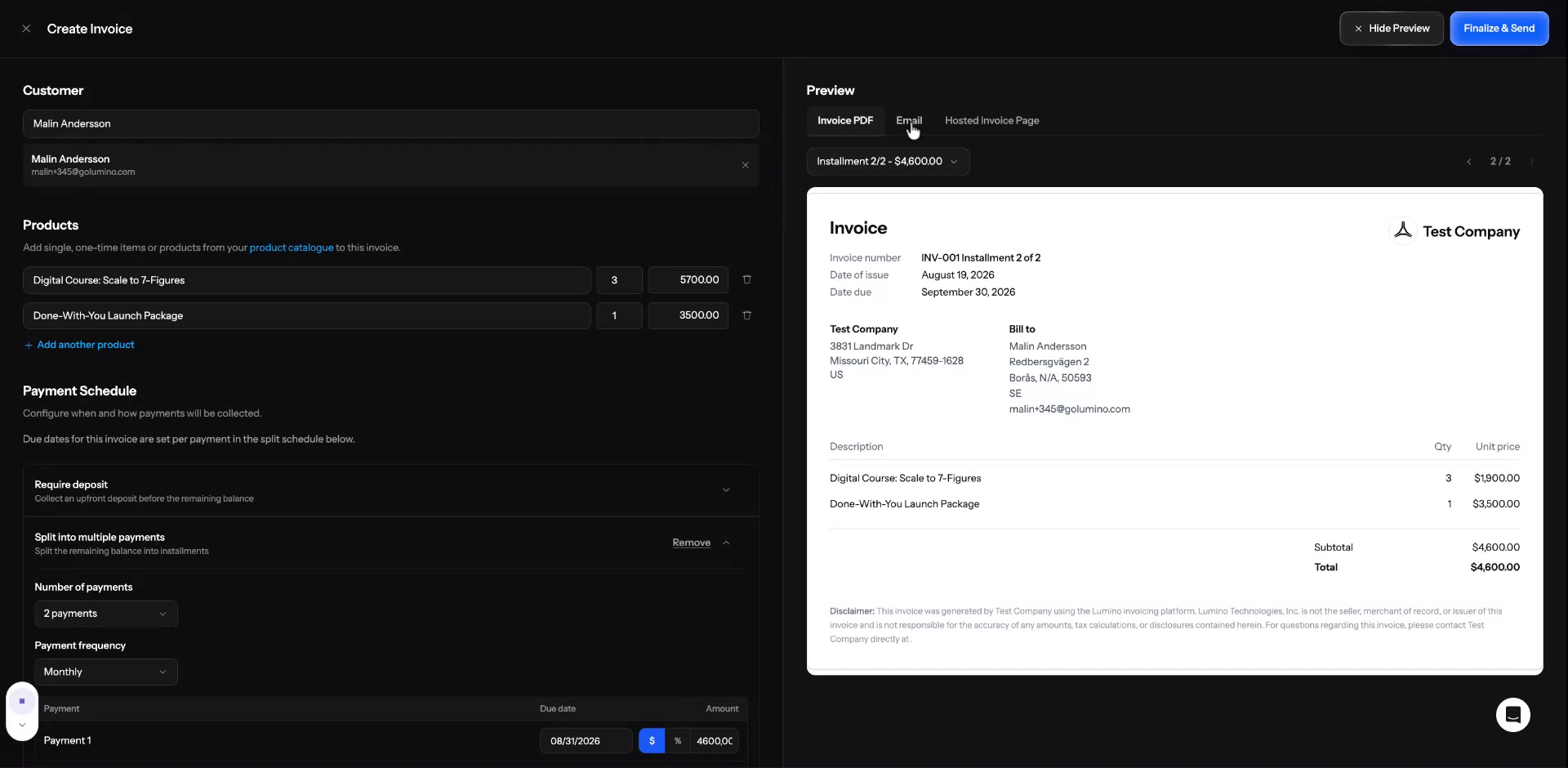Click the Total $4,600.00 value

[1494, 567]
